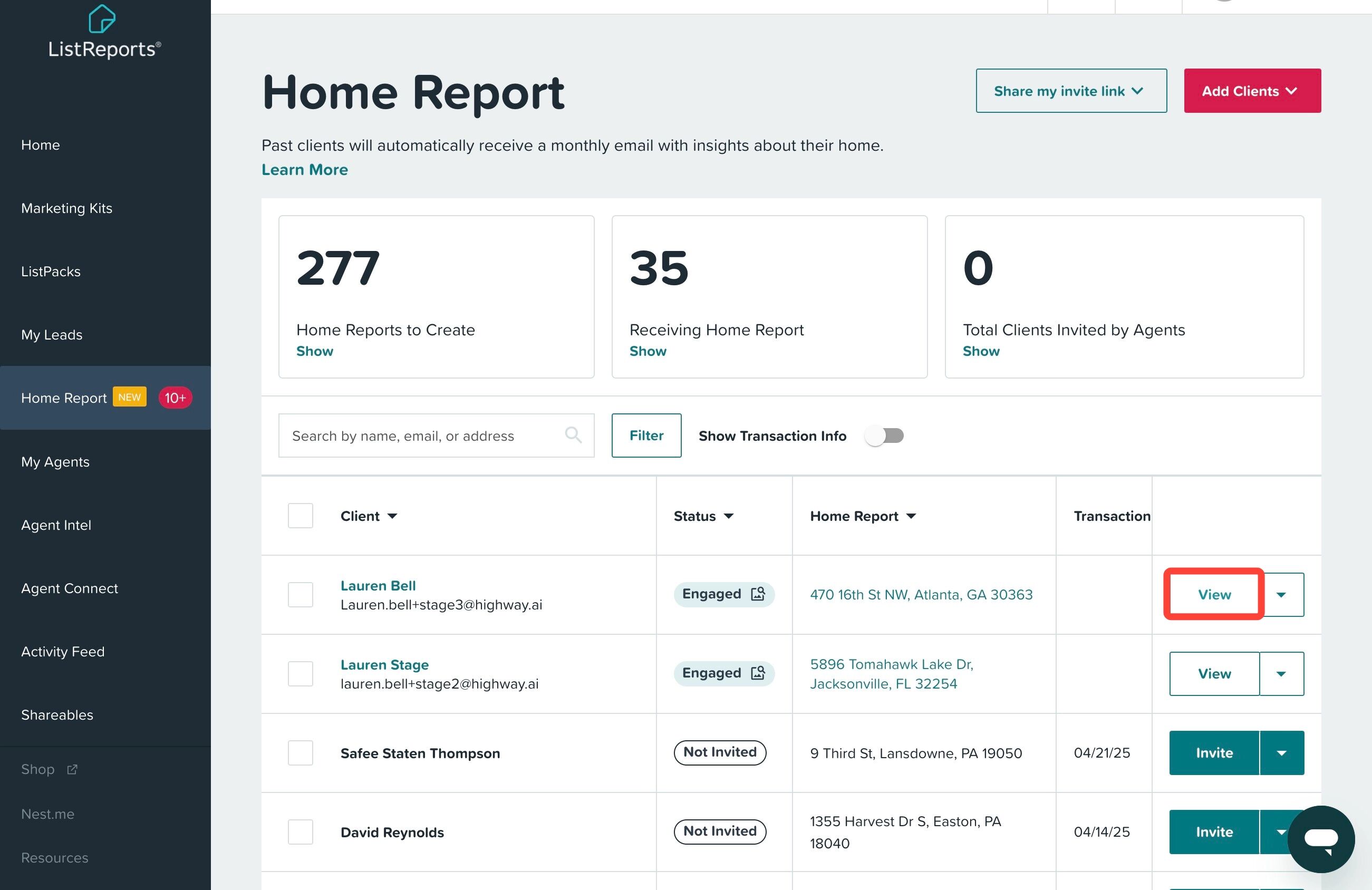
Task: Click the search magnifier icon
Action: tap(573, 434)
